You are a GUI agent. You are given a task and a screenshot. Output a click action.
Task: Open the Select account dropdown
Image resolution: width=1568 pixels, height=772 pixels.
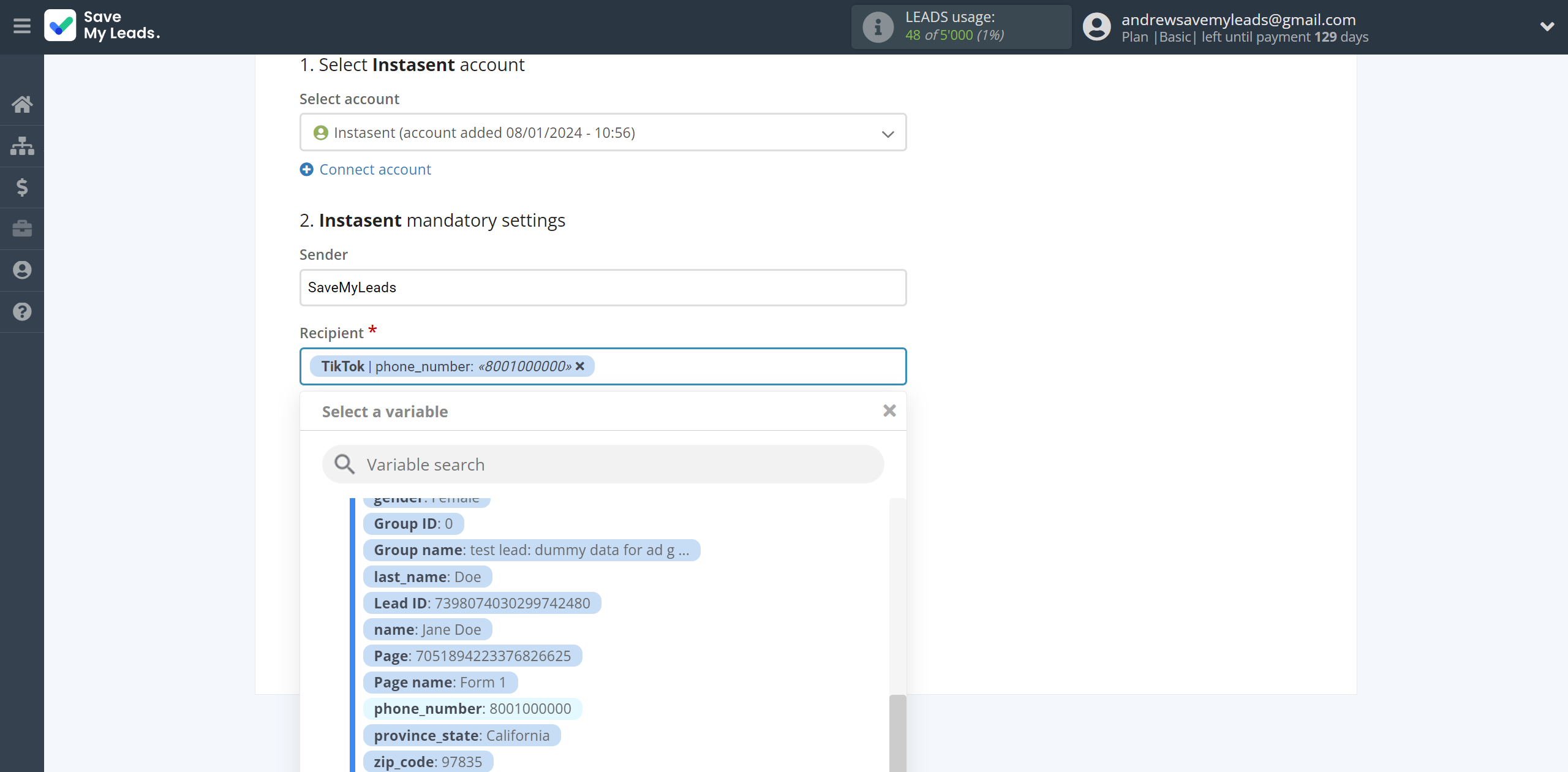coord(603,132)
